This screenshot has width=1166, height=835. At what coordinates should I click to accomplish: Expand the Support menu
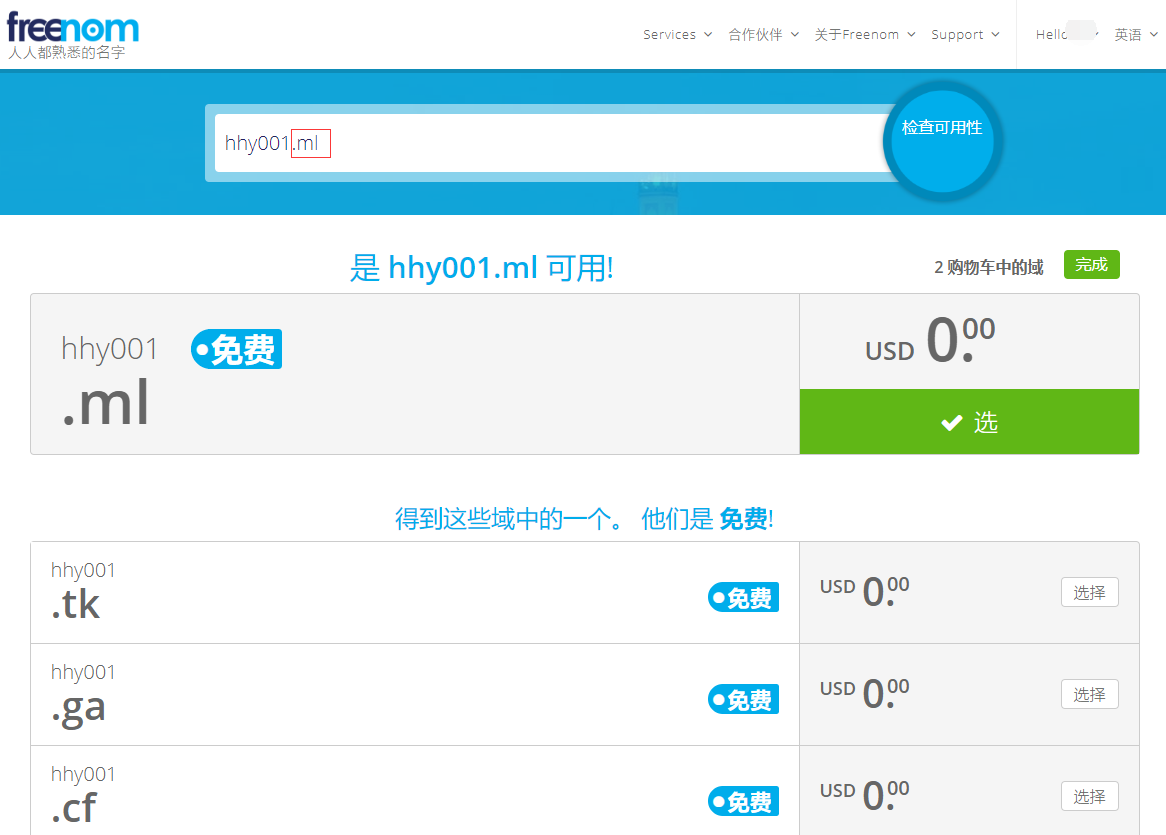965,34
